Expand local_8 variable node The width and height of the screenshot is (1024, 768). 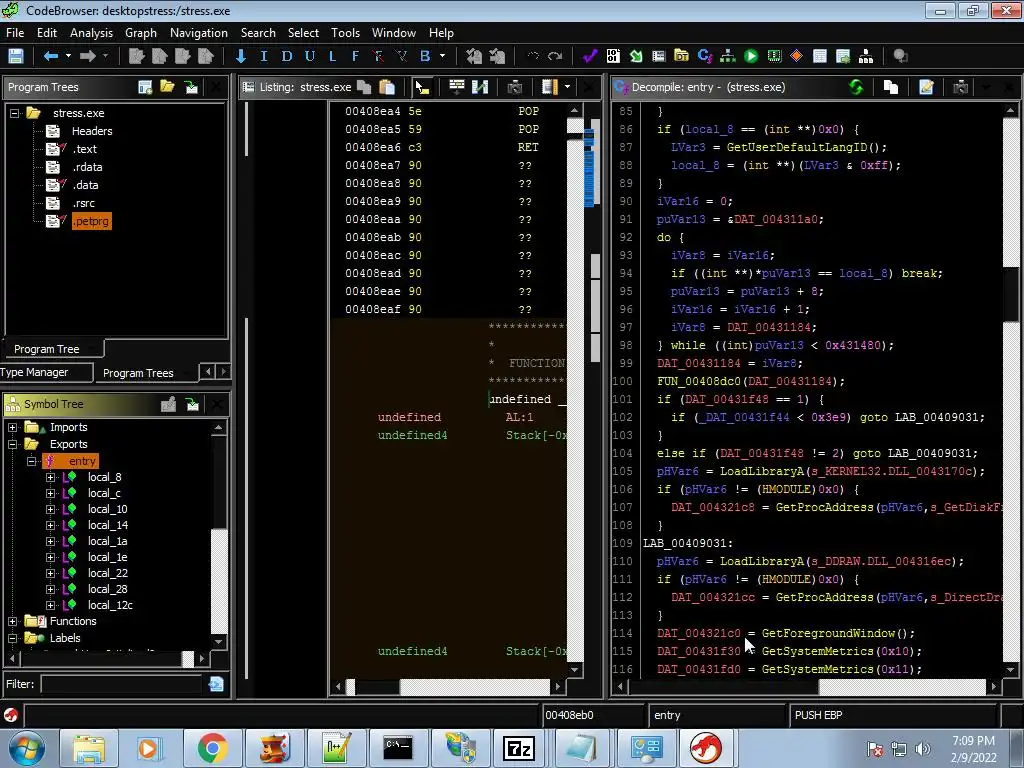pos(50,477)
